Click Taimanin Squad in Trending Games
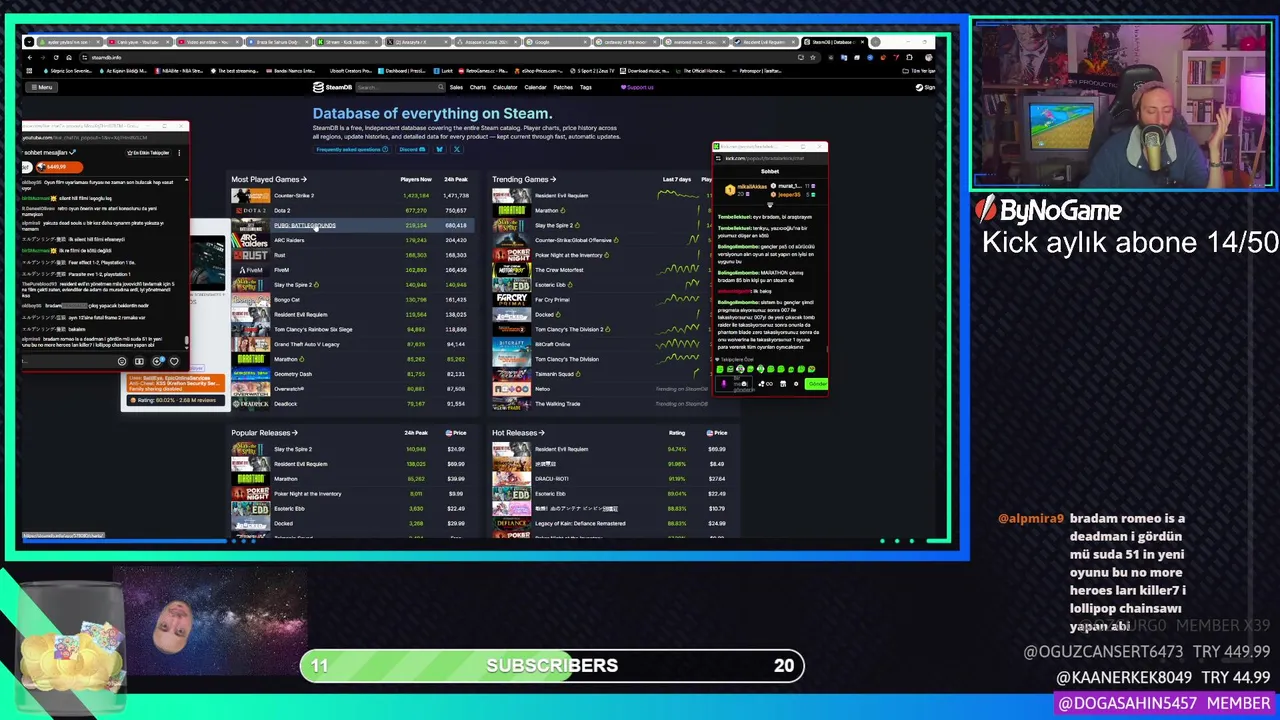Viewport: 1280px width, 720px height. (554, 374)
